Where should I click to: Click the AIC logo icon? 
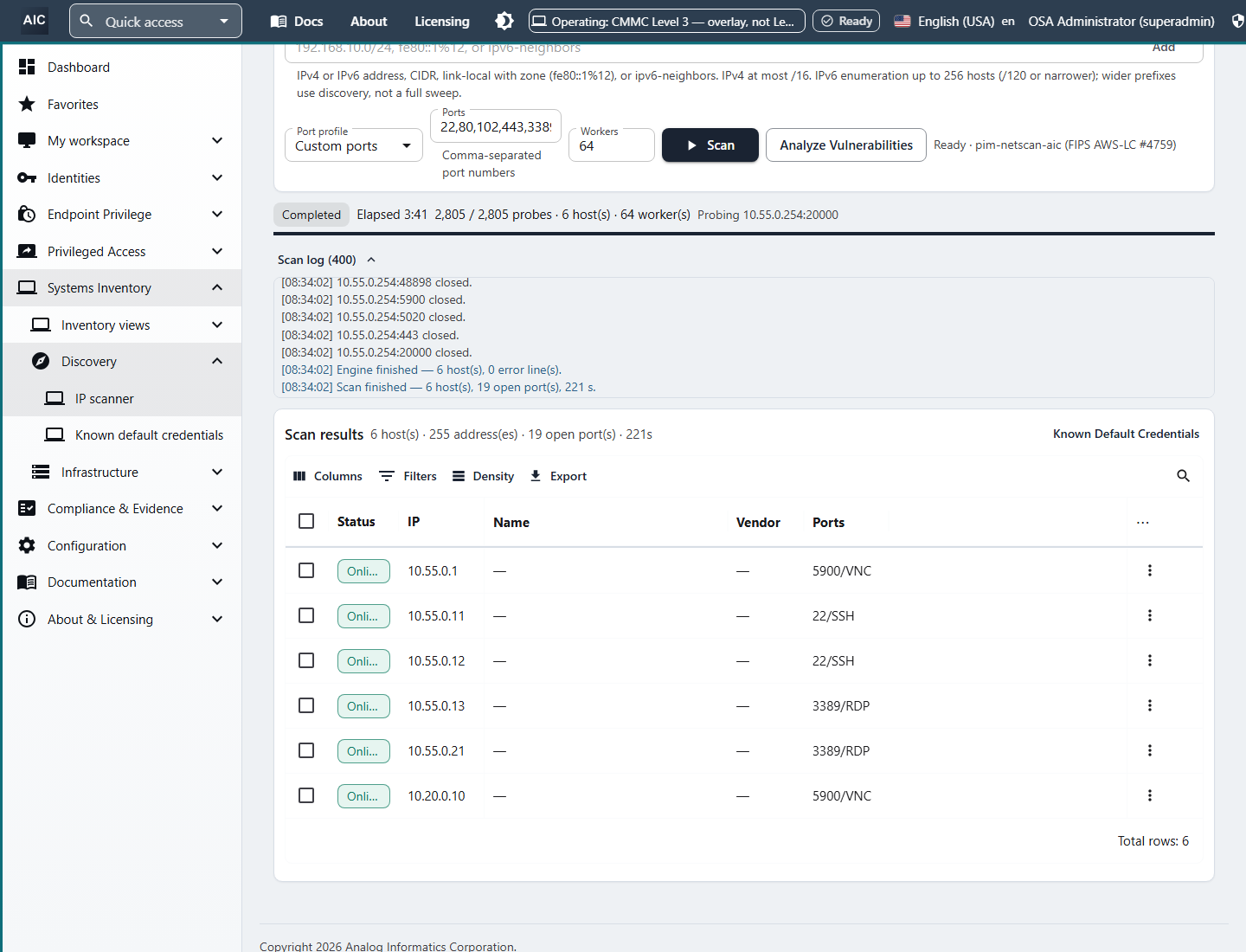click(x=35, y=21)
